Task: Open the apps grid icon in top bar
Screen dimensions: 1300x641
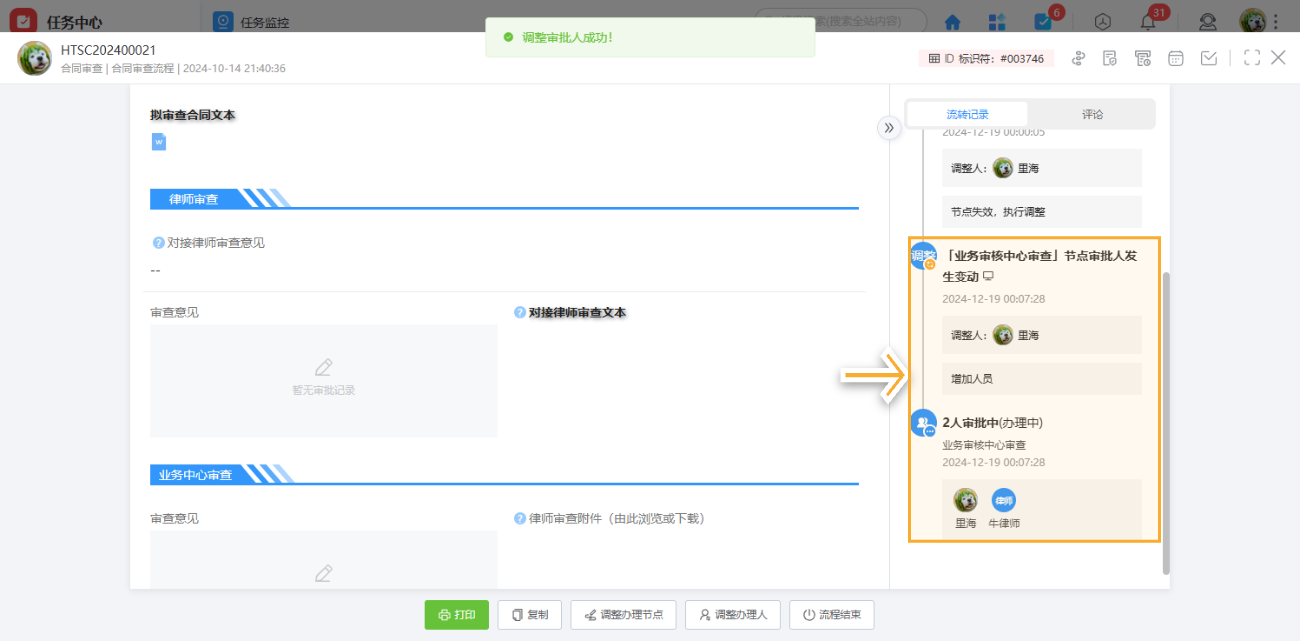Action: (x=994, y=21)
